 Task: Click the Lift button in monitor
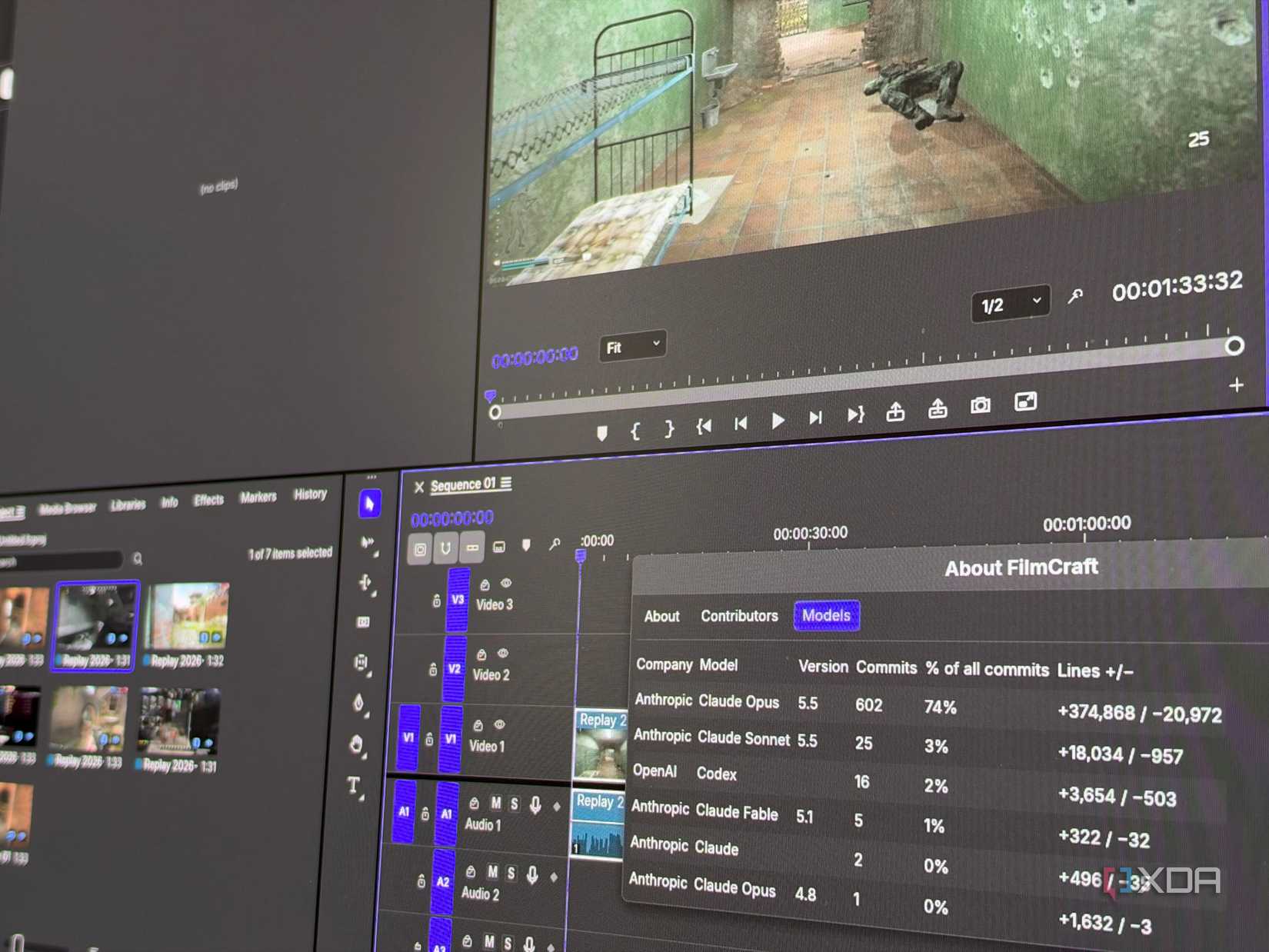[x=895, y=411]
